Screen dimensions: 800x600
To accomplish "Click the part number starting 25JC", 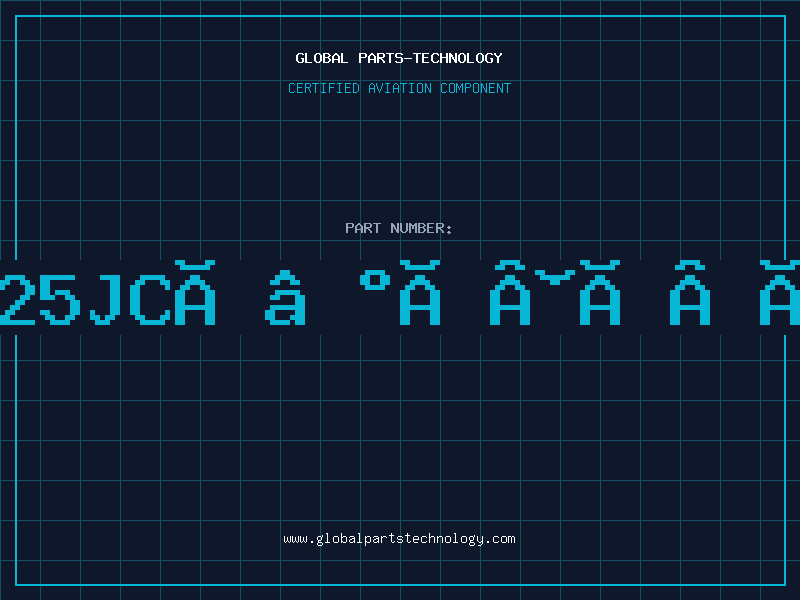I will (x=400, y=293).
